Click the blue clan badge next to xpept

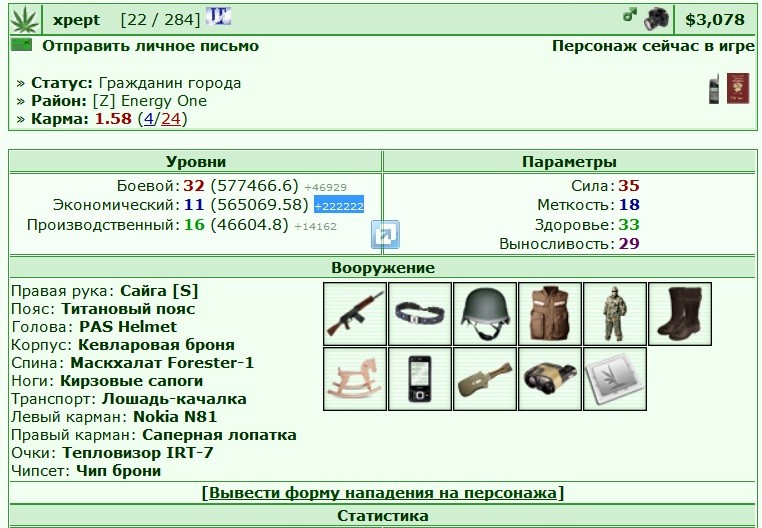click(x=218, y=17)
